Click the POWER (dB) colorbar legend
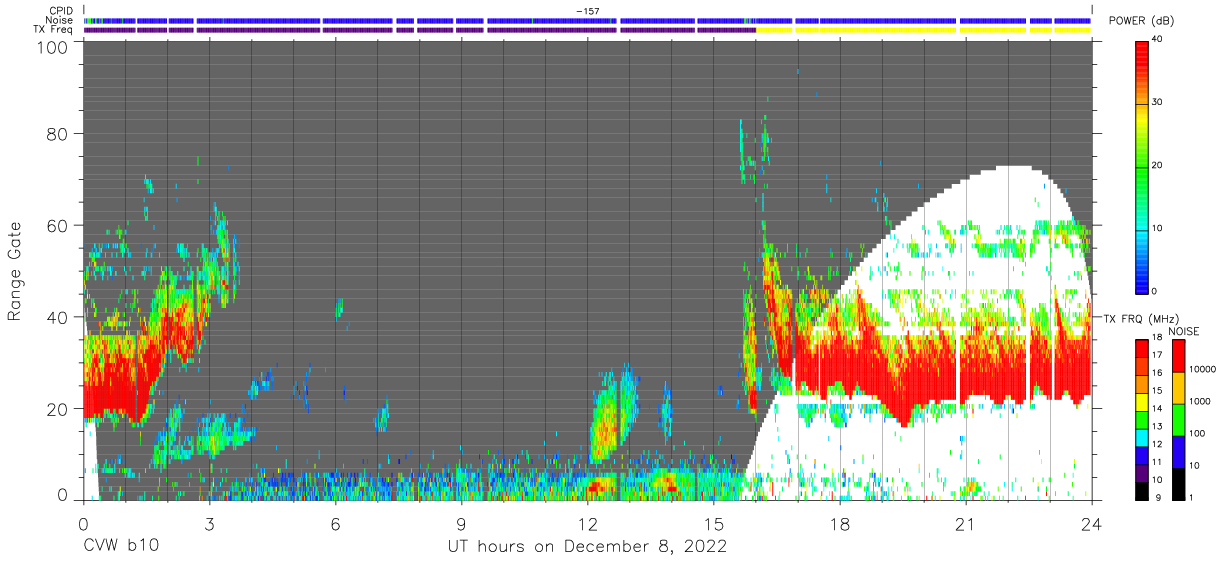Screen dimensions: 1228x567 coord(1143,166)
